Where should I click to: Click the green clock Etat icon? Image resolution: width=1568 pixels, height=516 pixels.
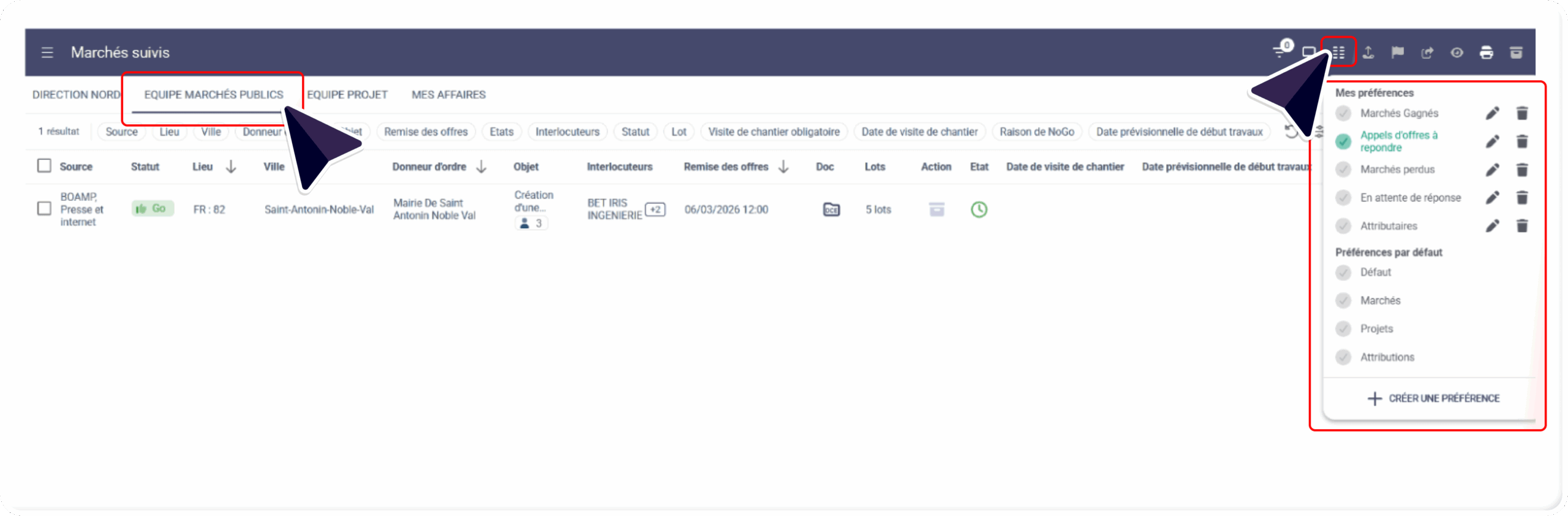pos(979,210)
